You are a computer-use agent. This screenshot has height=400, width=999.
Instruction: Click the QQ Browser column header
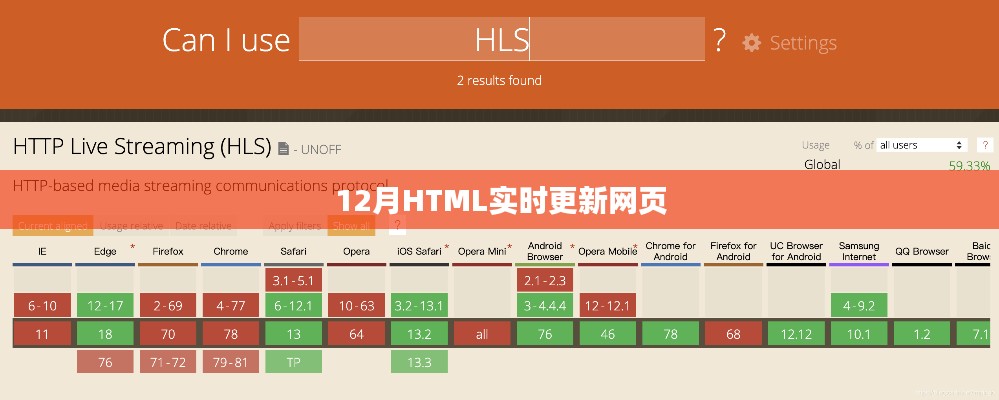[921, 252]
